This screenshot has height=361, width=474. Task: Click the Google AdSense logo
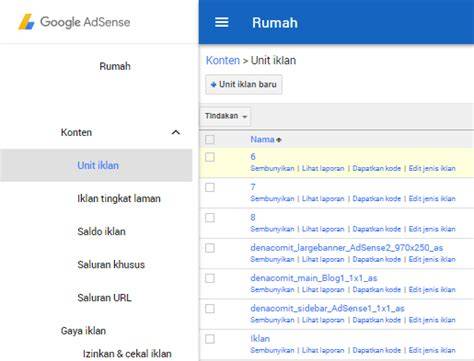coord(74,22)
